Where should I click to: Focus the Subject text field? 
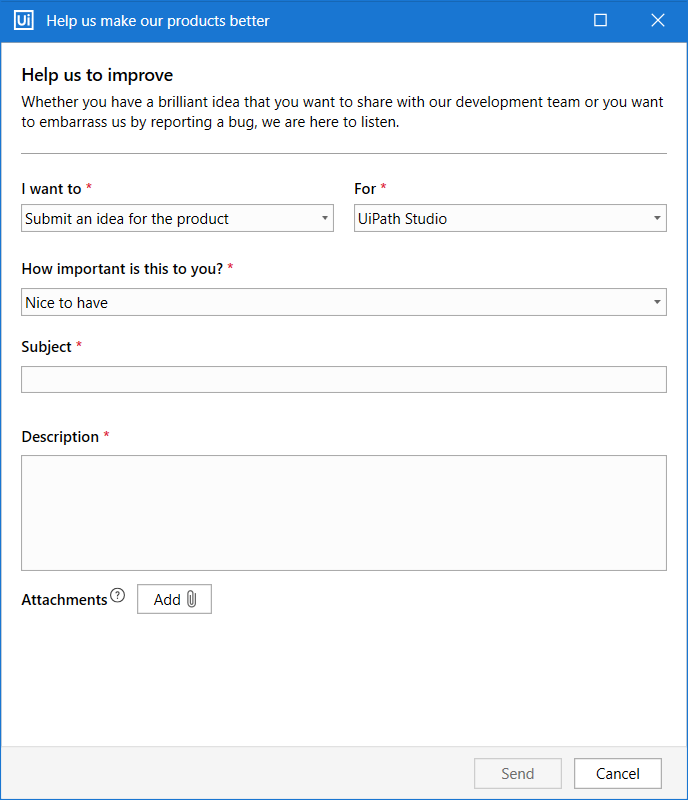pyautogui.click(x=343, y=379)
